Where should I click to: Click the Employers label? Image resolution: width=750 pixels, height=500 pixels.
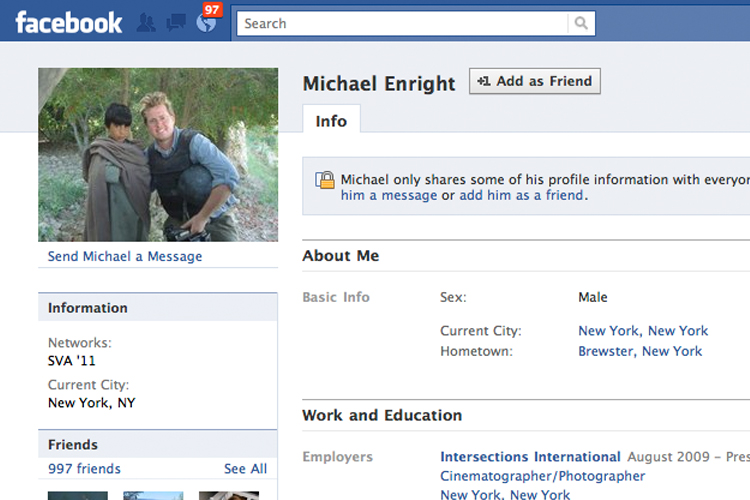click(x=337, y=457)
